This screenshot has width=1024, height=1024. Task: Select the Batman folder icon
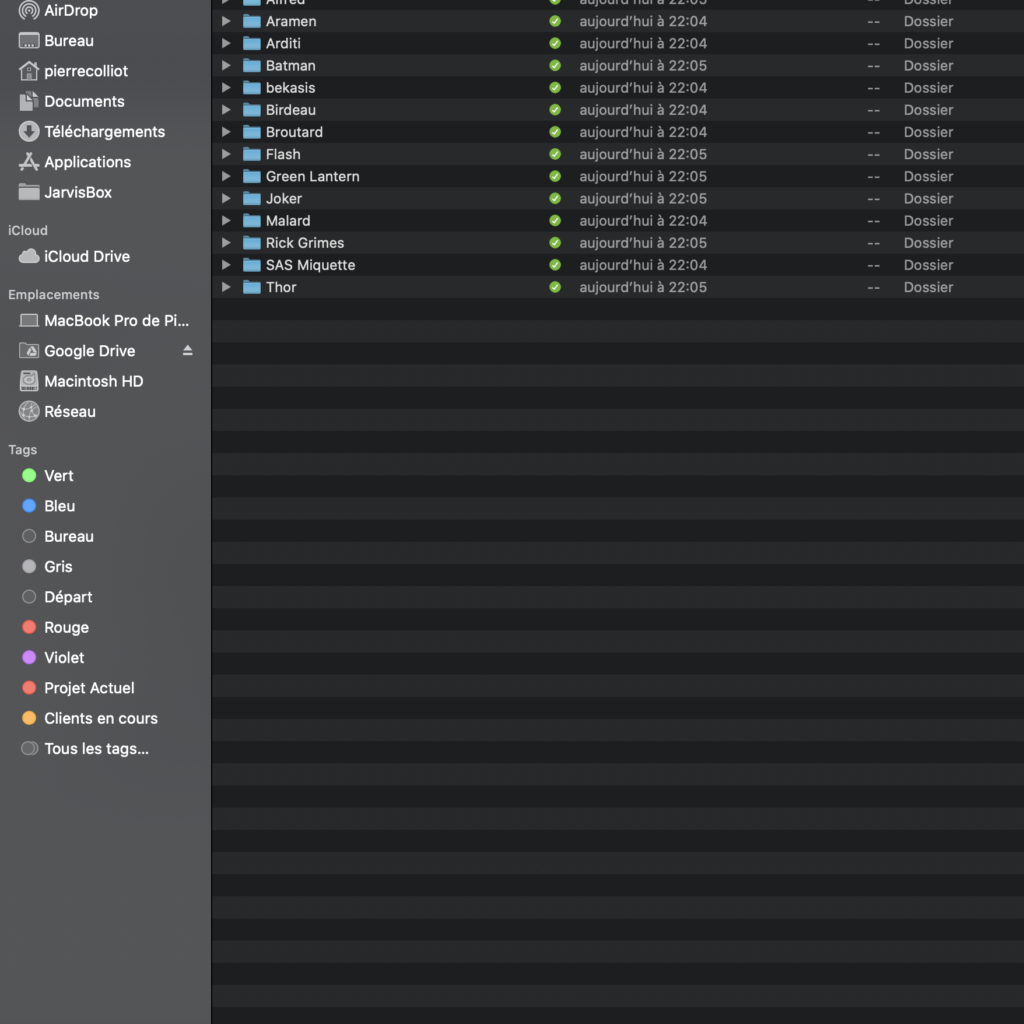(x=252, y=66)
